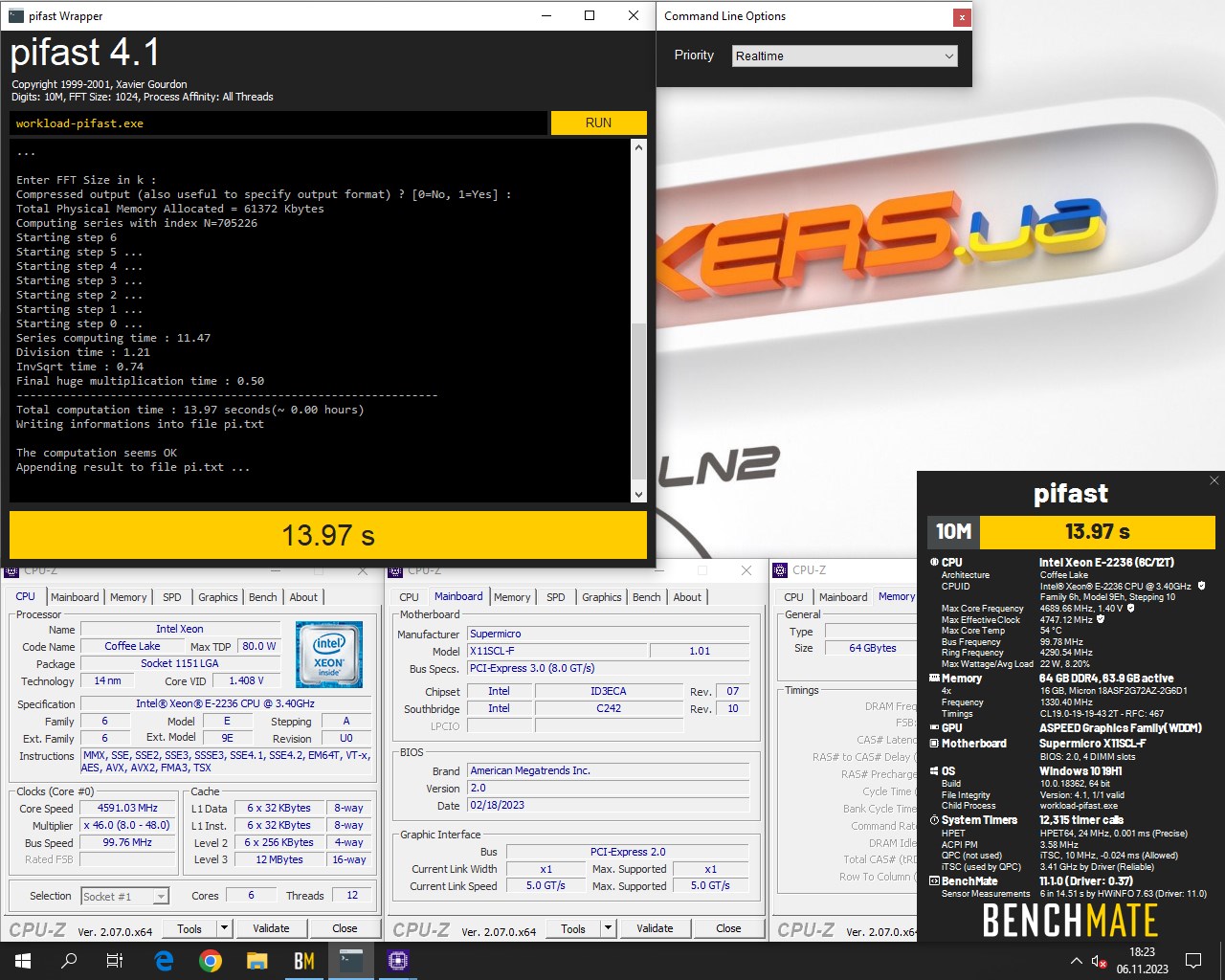This screenshot has height=980, width=1225.
Task: Click Tools button in second CPU-Z window
Action: (x=573, y=928)
